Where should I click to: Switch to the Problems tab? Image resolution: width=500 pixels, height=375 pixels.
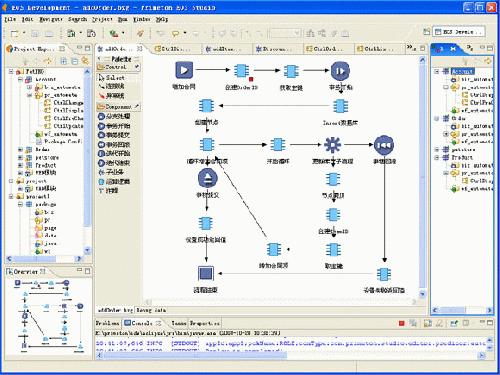coord(107,323)
